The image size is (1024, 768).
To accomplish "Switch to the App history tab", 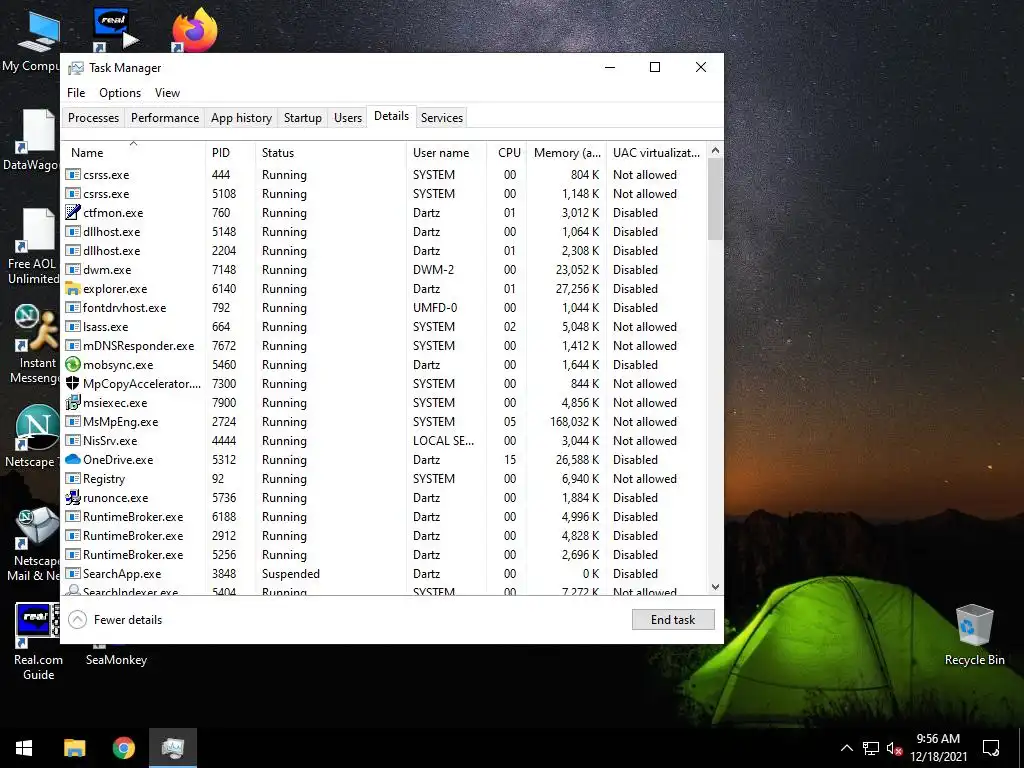I will (241, 118).
